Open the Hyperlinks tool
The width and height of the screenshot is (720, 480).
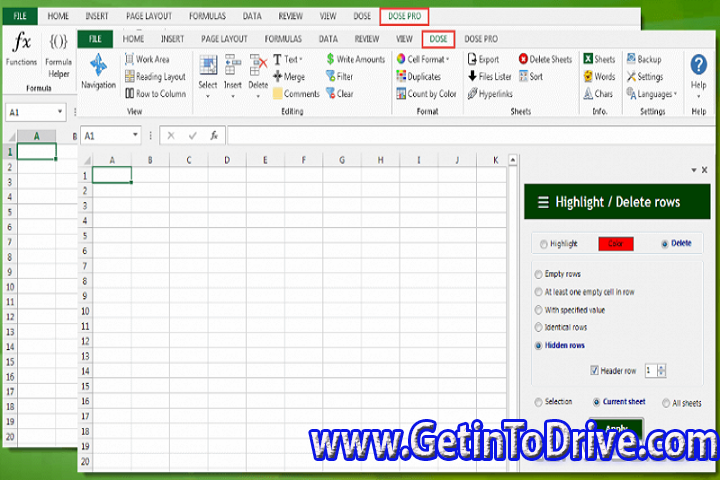tap(490, 94)
